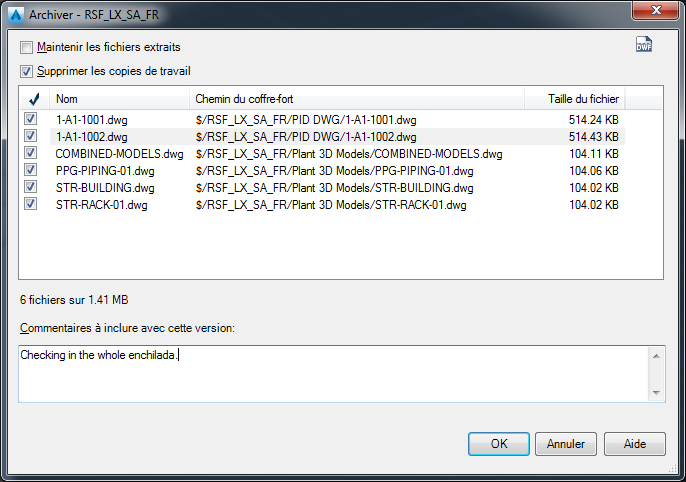This screenshot has height=482, width=686.
Task: Uncheck the 1-A1-1001.dwg file checkbox
Action: [31, 119]
